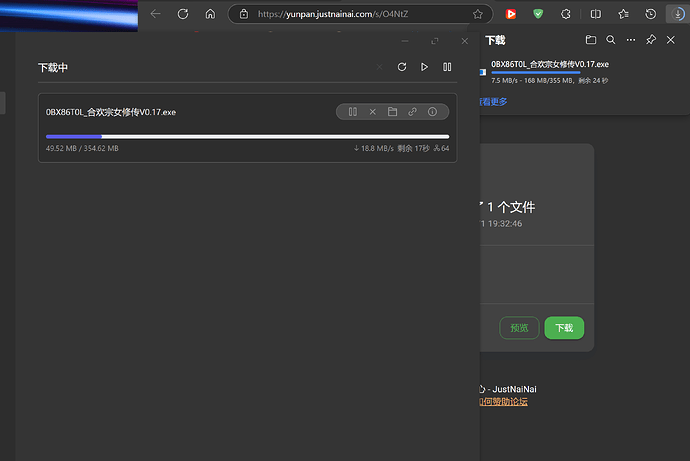Image resolution: width=690 pixels, height=461 pixels.
Task: Click the 49.52 MB / 354.62 MB size text
Action: [x=82, y=148]
